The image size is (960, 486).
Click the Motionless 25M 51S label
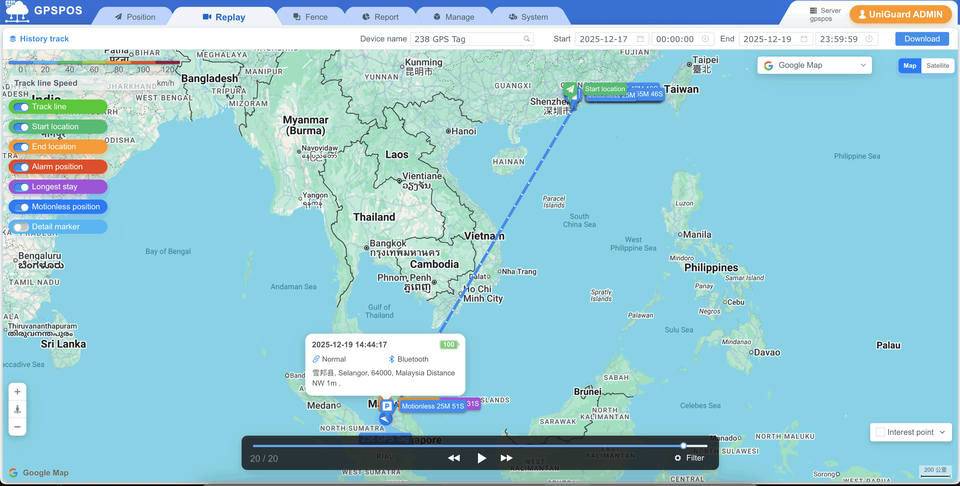pyautogui.click(x=433, y=406)
